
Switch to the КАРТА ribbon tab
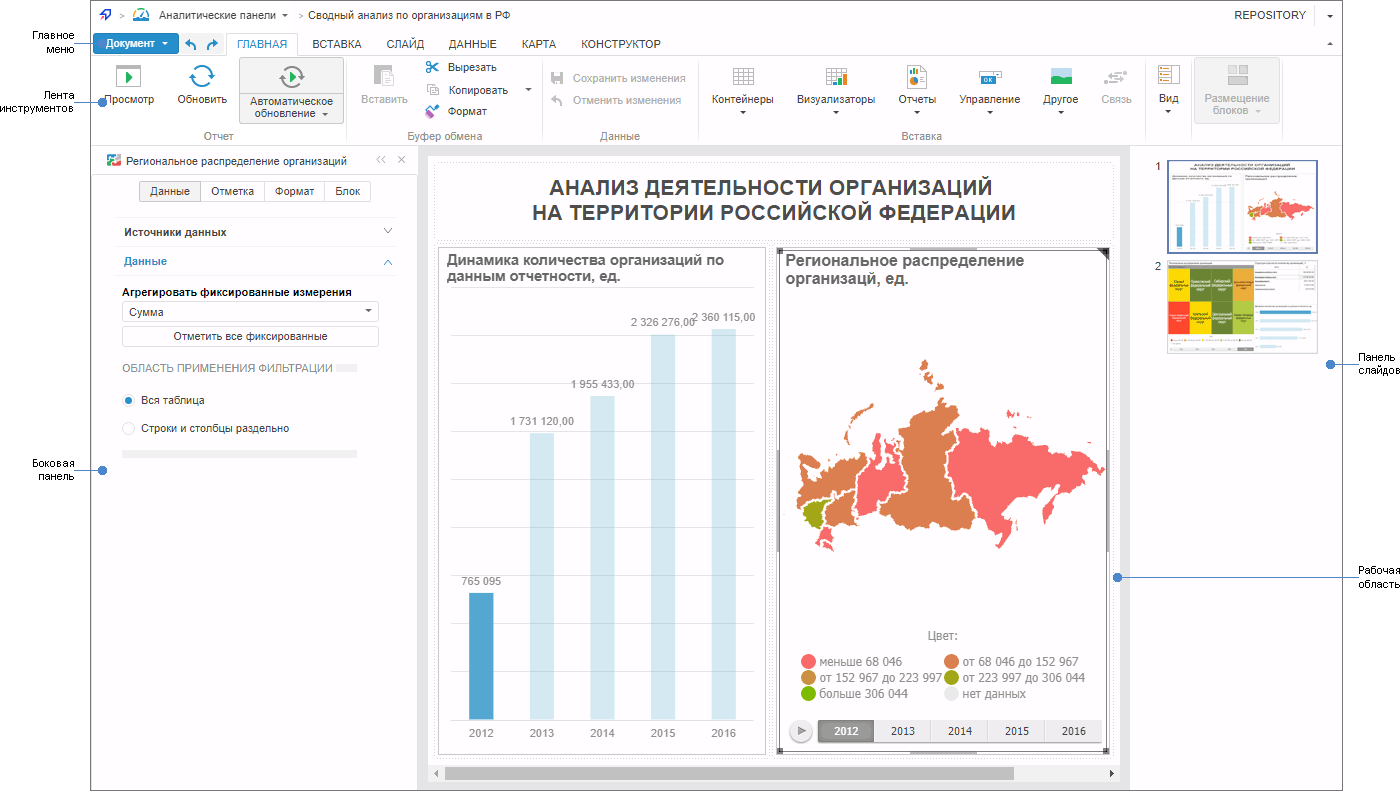point(538,43)
